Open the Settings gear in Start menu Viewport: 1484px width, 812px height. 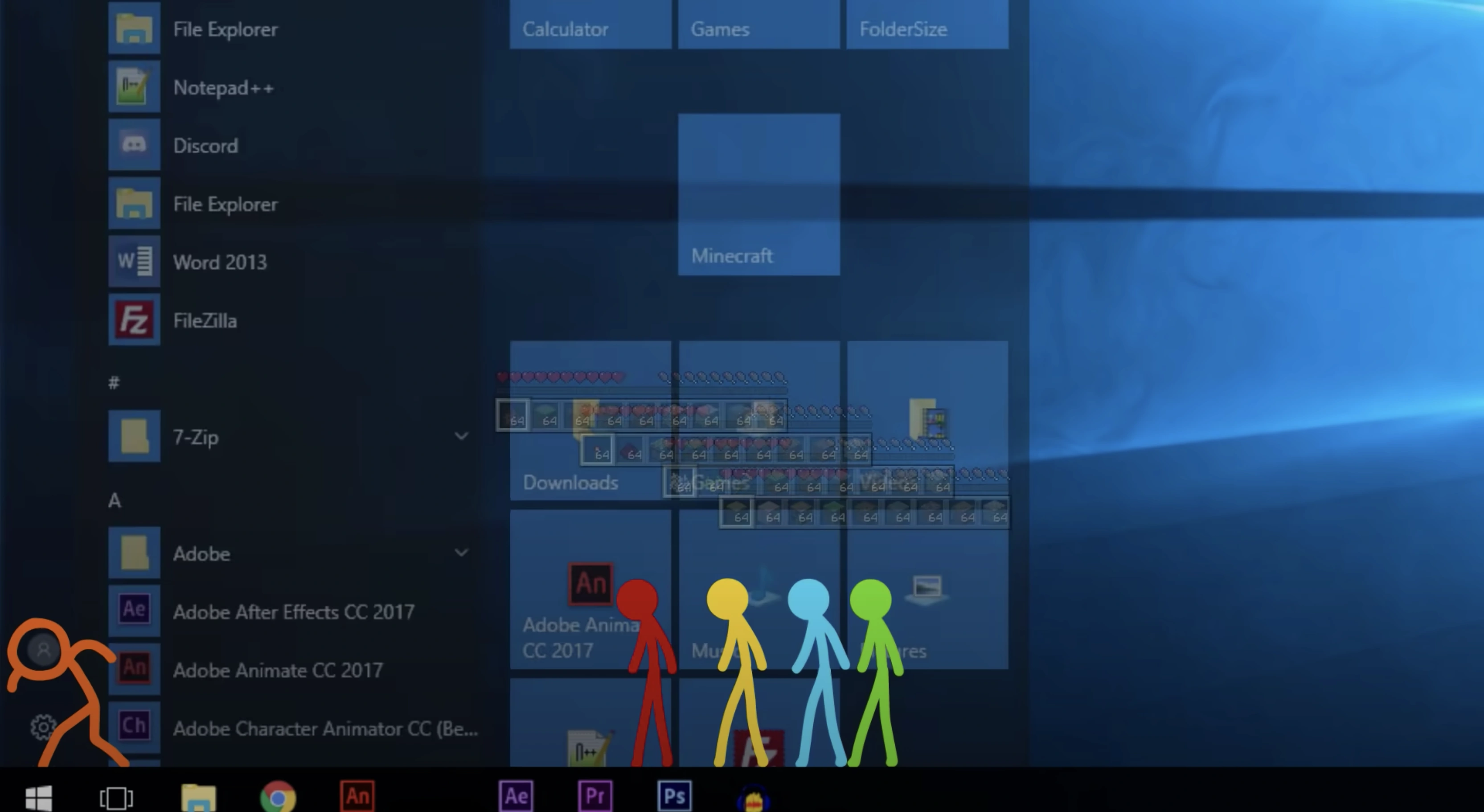(x=43, y=727)
